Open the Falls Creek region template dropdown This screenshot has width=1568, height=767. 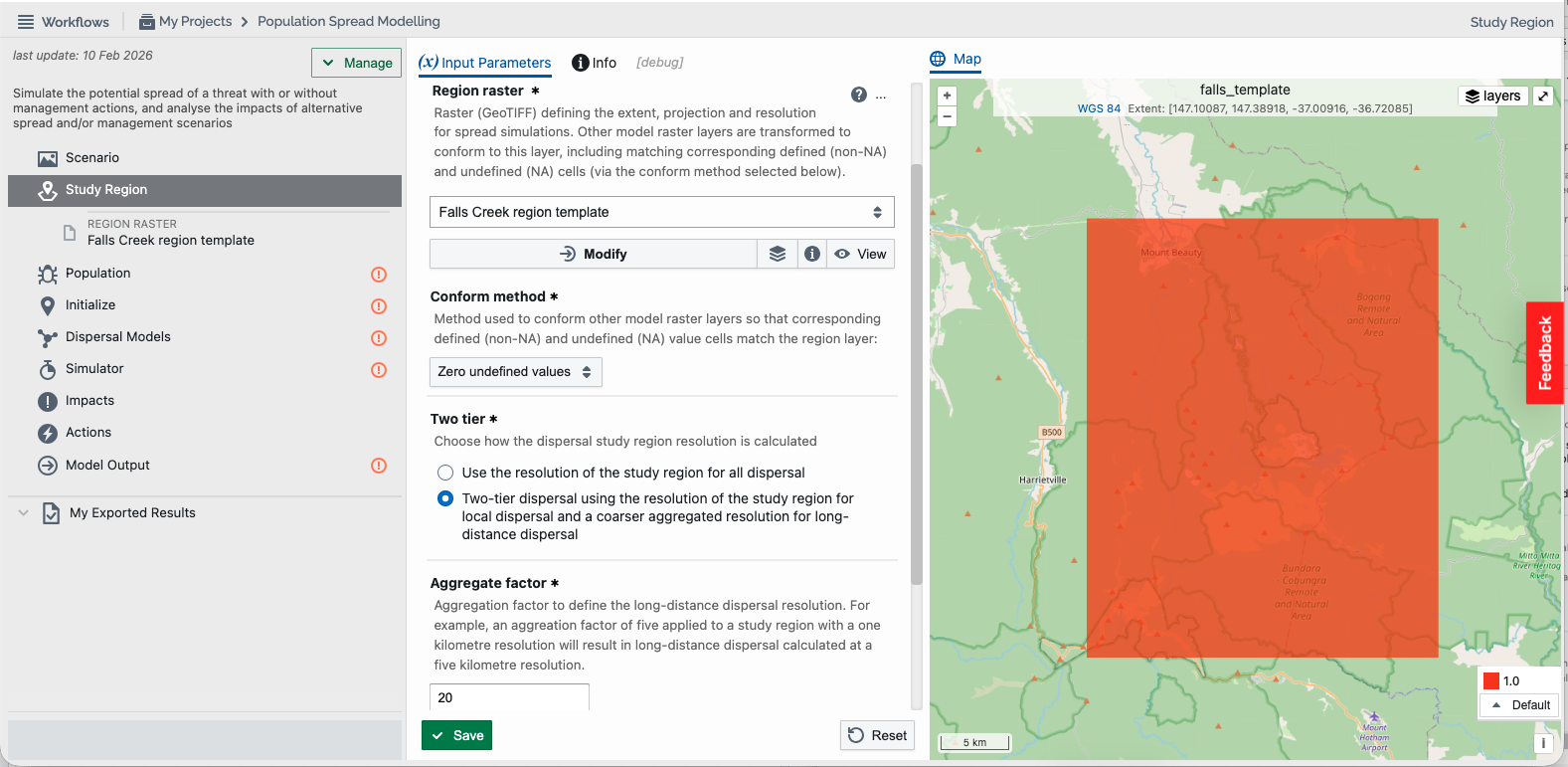pos(662,212)
